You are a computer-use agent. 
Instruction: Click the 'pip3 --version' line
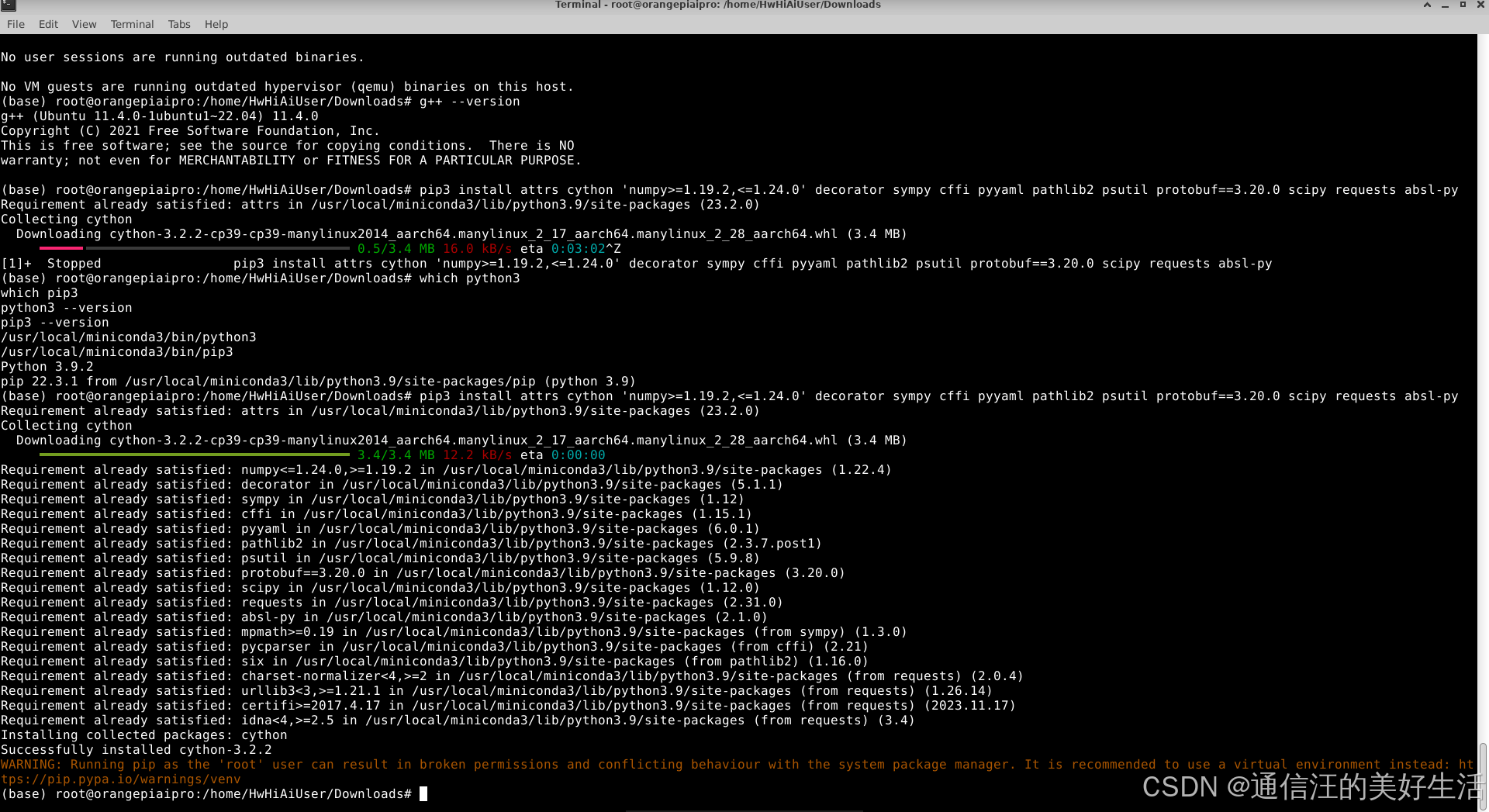pyautogui.click(x=55, y=323)
